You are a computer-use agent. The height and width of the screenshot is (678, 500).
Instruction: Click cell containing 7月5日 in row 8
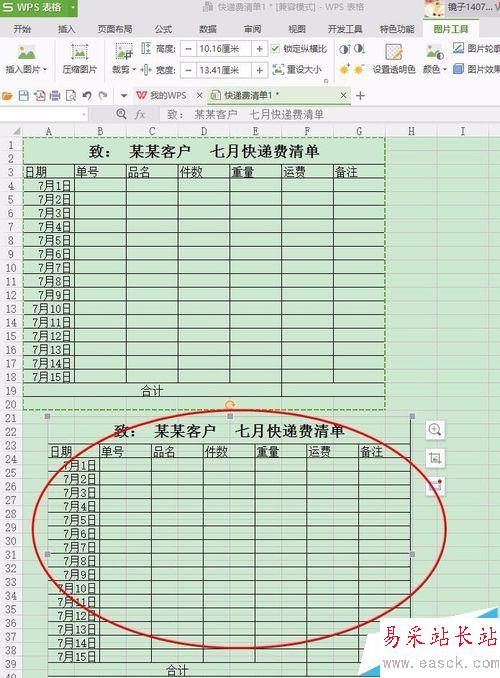48,240
